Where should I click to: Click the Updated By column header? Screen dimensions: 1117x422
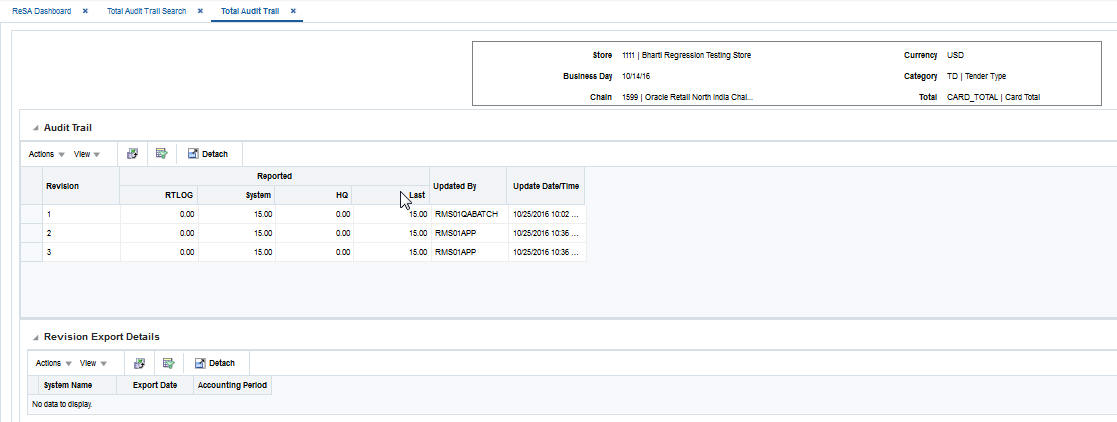(x=468, y=186)
